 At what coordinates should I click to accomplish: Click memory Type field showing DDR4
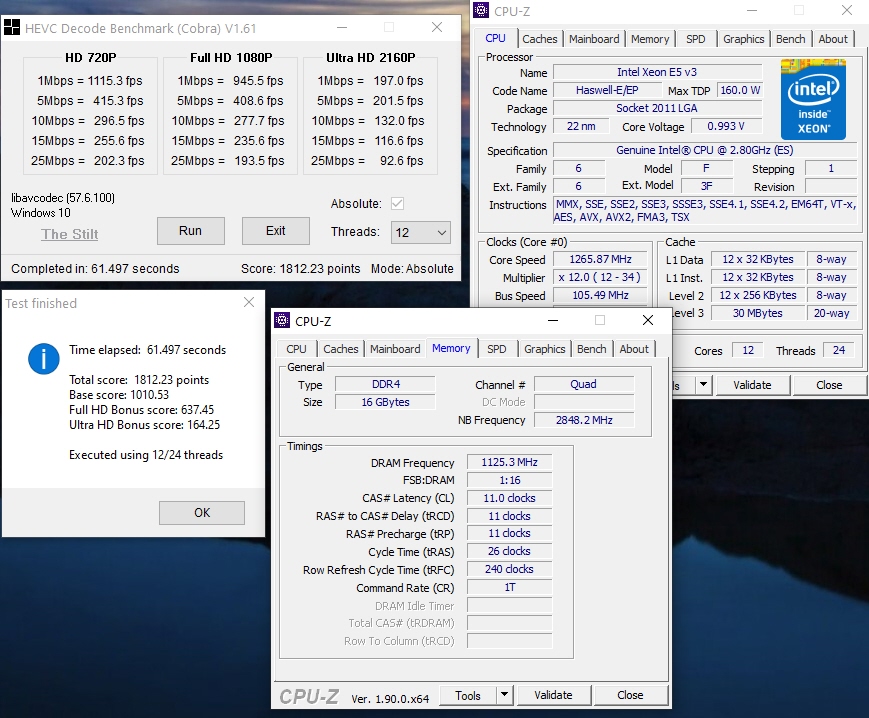385,384
